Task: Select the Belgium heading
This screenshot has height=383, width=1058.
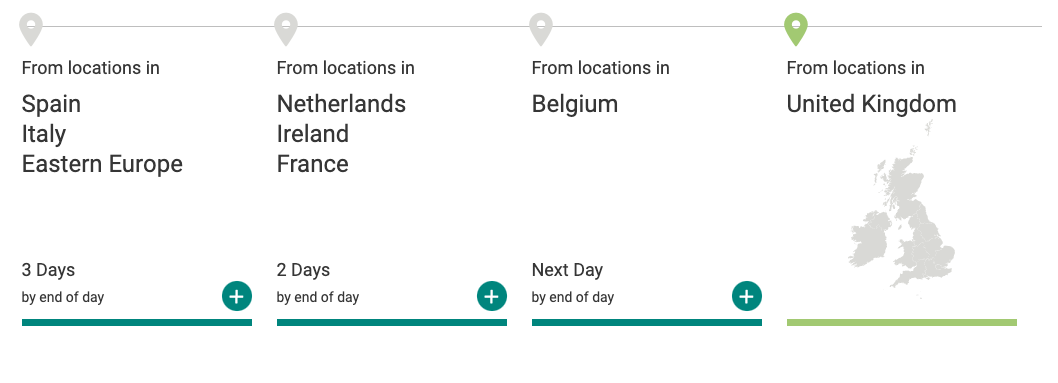Action: (x=575, y=104)
